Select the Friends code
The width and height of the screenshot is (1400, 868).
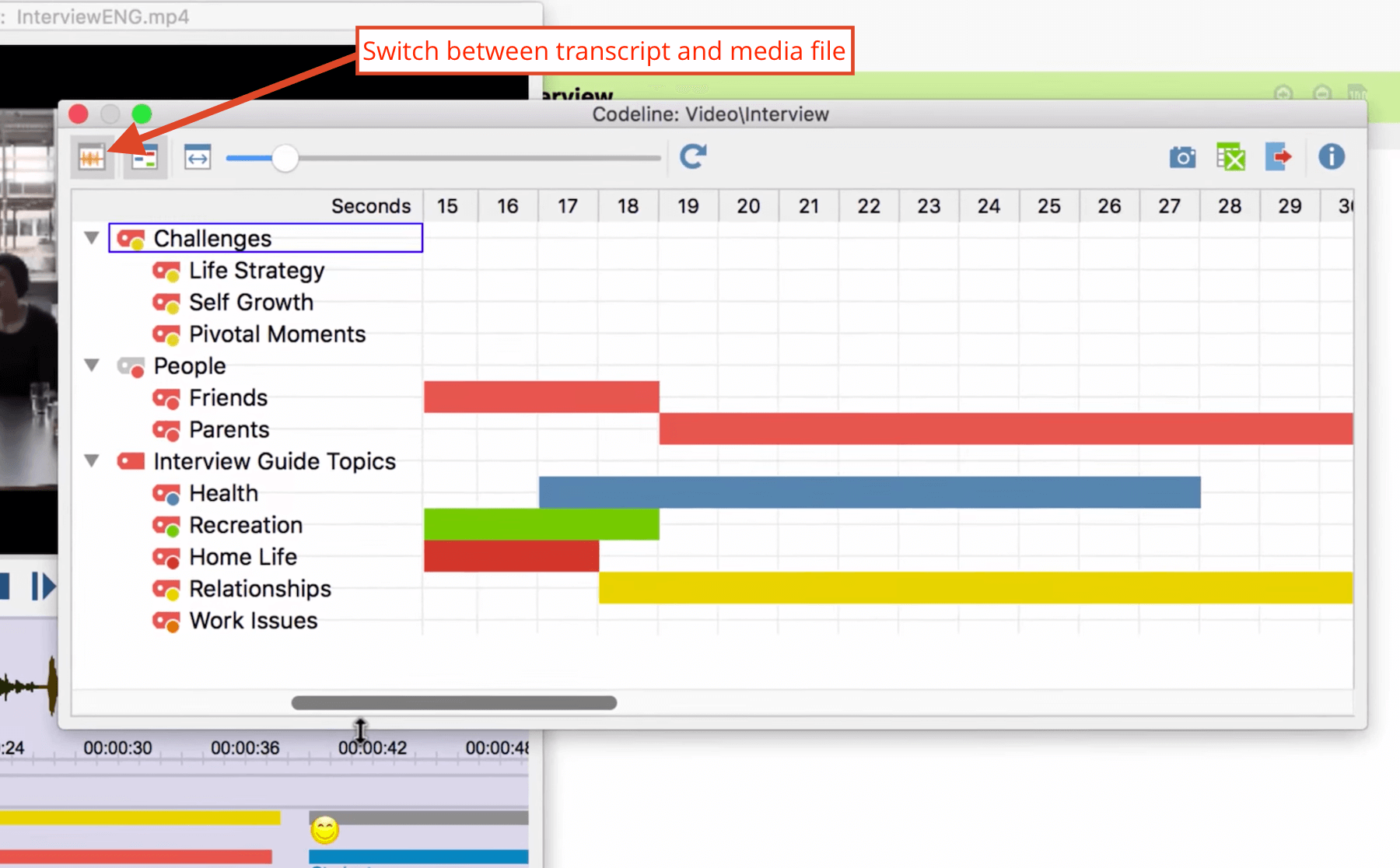(x=229, y=397)
